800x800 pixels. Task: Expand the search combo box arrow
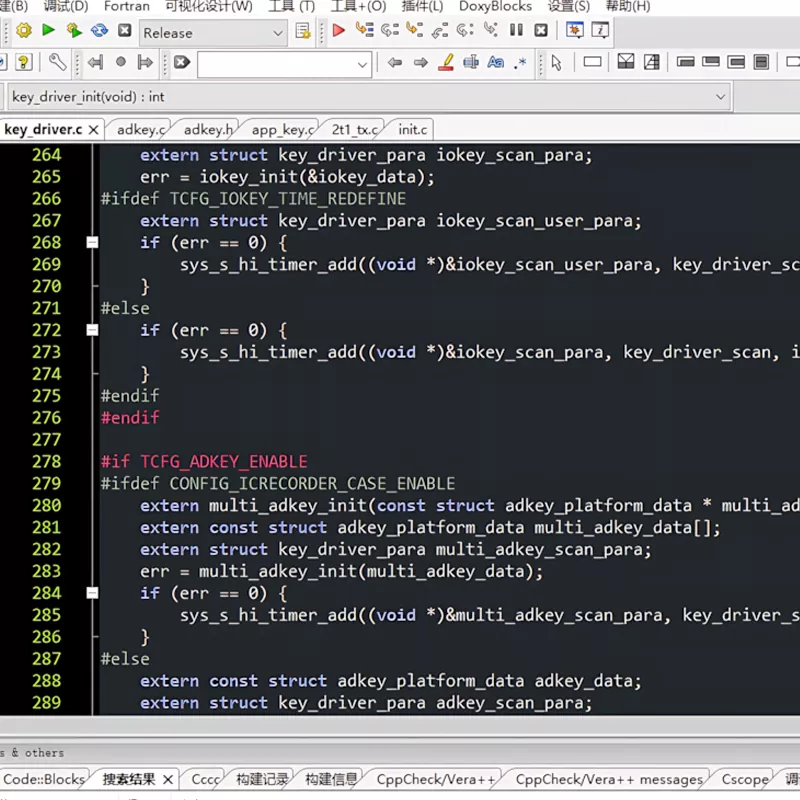point(362,65)
